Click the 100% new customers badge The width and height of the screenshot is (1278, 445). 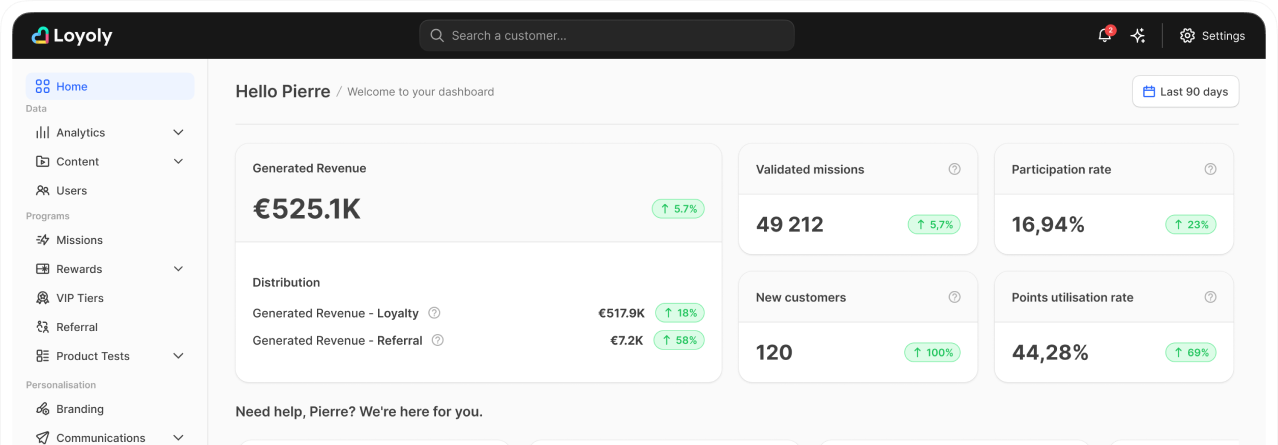click(932, 353)
